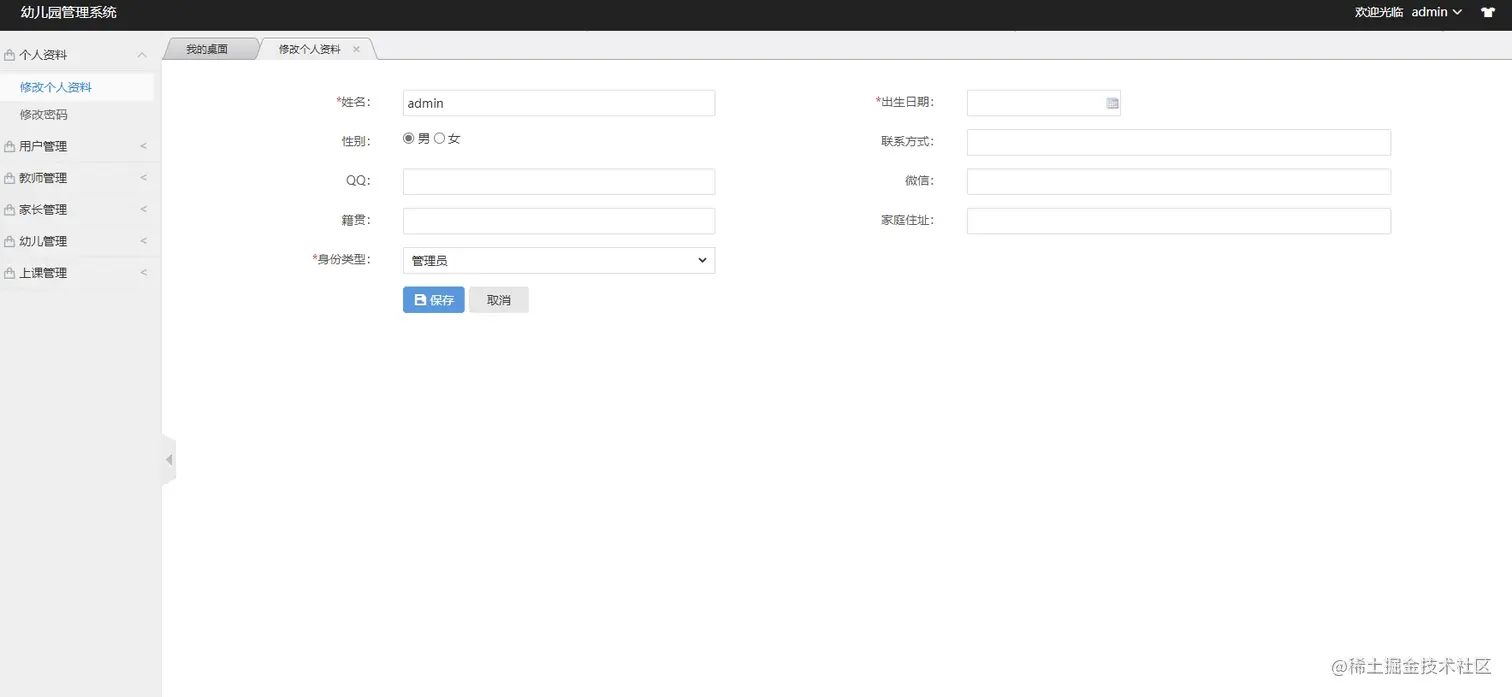The width and height of the screenshot is (1512, 697).
Task: Close the 修改个人资料 tab with its x
Action: tap(356, 49)
